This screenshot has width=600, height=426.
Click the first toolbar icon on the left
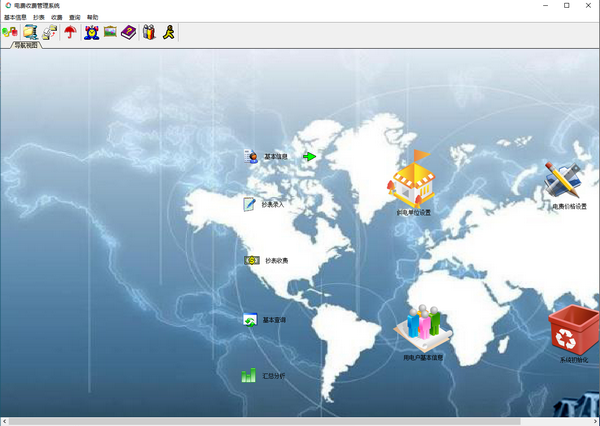click(x=11, y=32)
